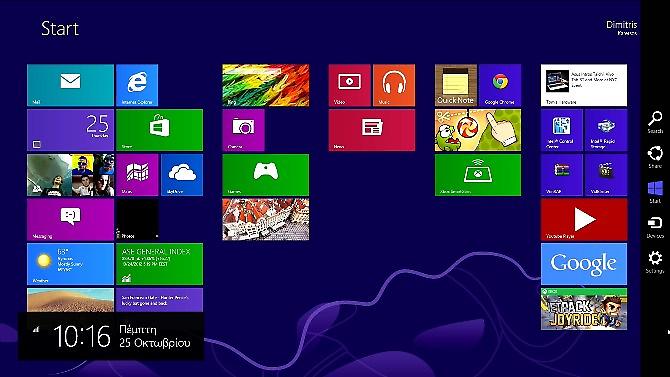The height and width of the screenshot is (377, 670).
Task: Open the Intel Rapid Storage tile
Action: pyautogui.click(x=606, y=130)
